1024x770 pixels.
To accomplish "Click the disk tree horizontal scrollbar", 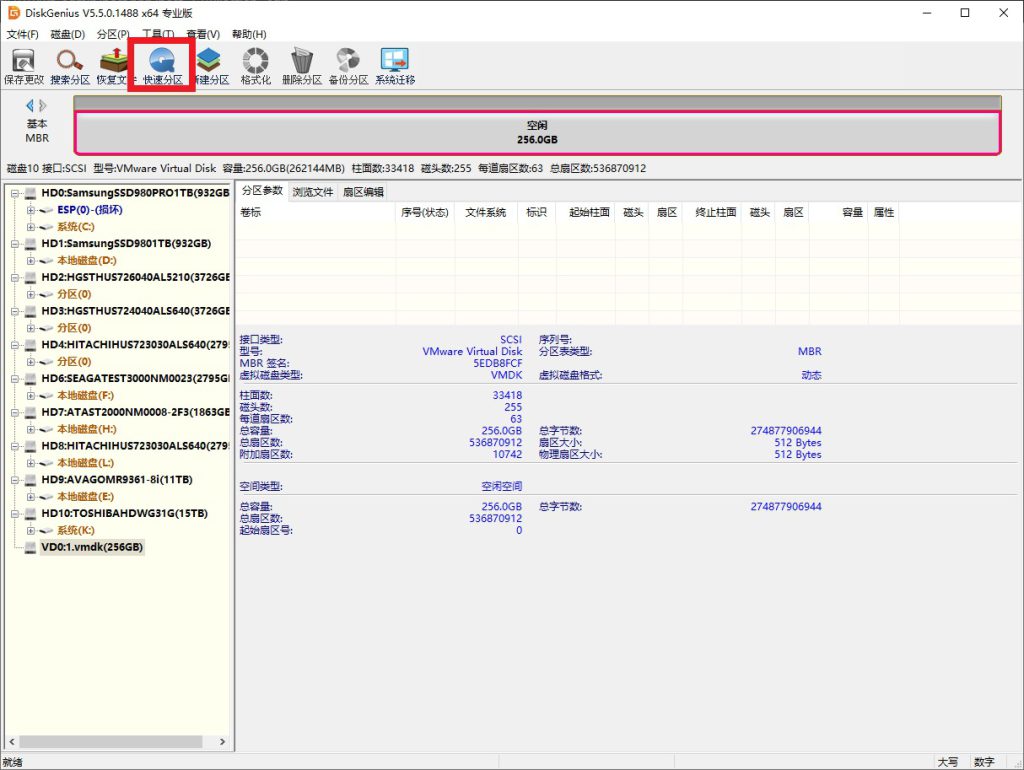I will (x=110, y=741).
